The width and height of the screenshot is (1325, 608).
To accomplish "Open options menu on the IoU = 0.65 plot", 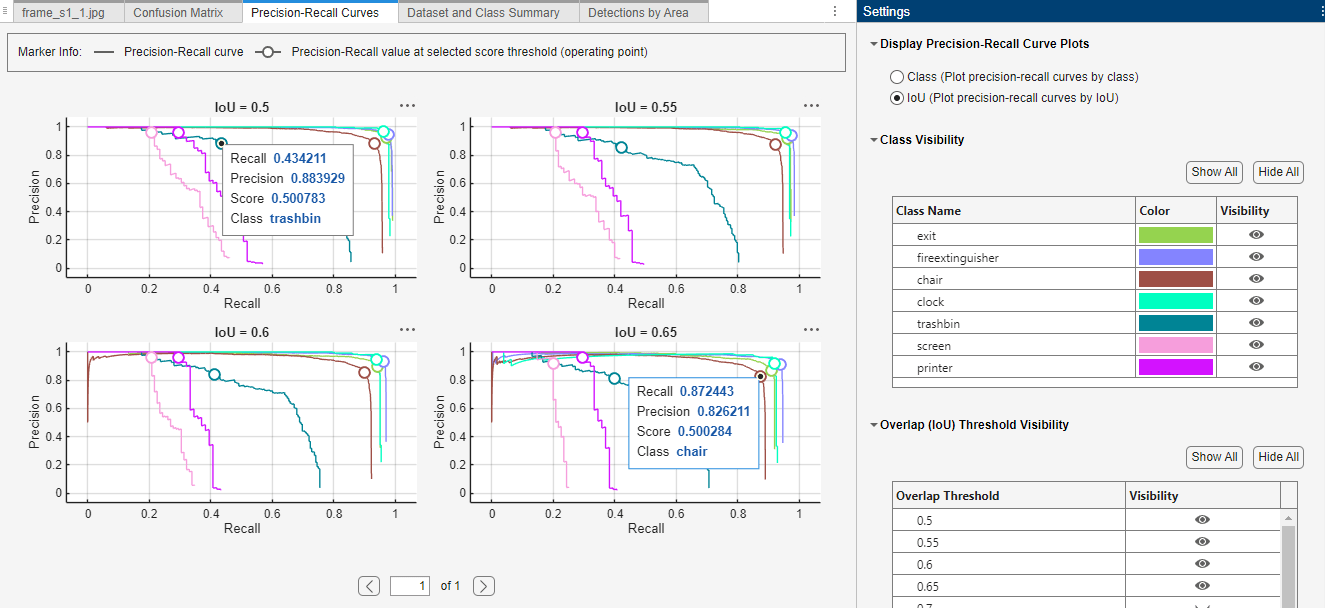I will pyautogui.click(x=811, y=328).
